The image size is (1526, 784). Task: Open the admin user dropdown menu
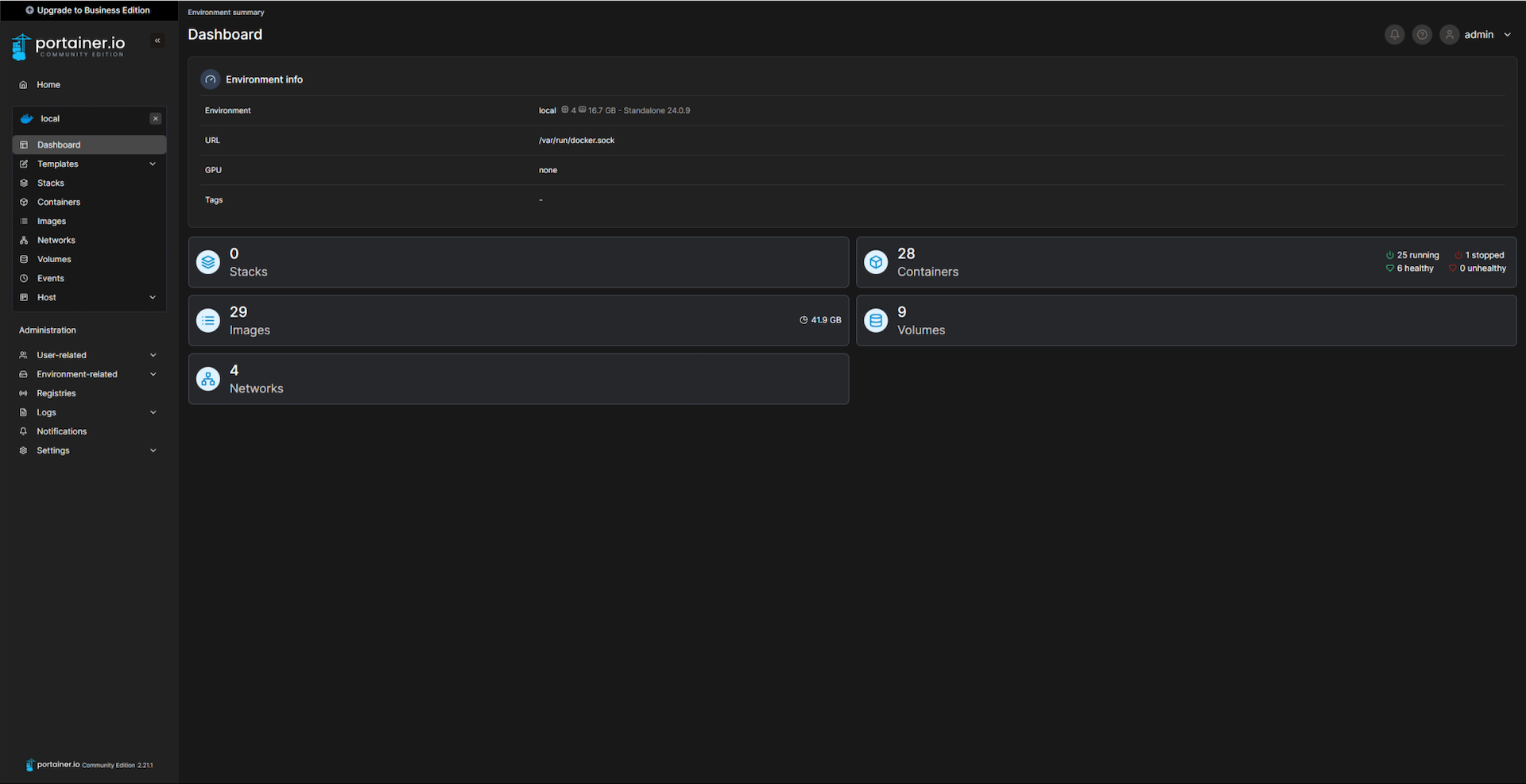click(1507, 35)
